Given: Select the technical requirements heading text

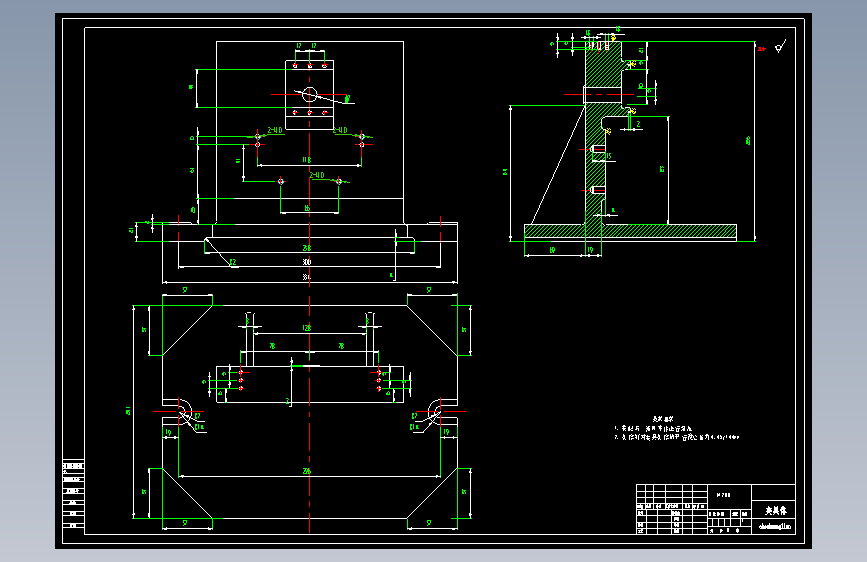Looking at the screenshot, I should click(x=663, y=419).
